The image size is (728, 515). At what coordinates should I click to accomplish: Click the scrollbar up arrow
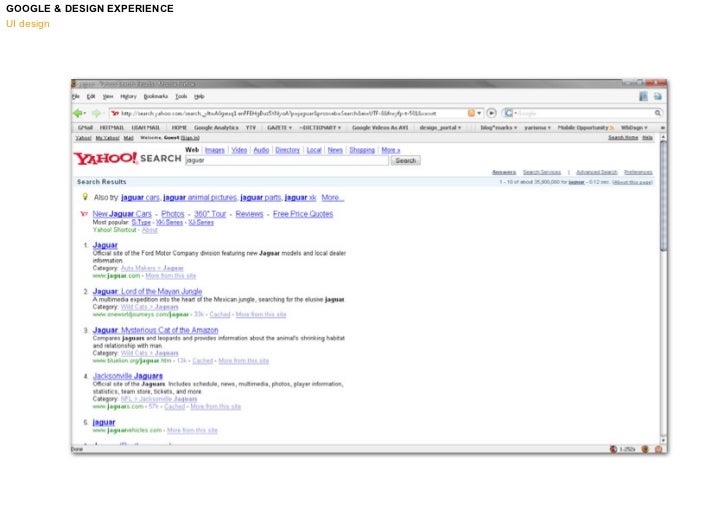(x=663, y=137)
